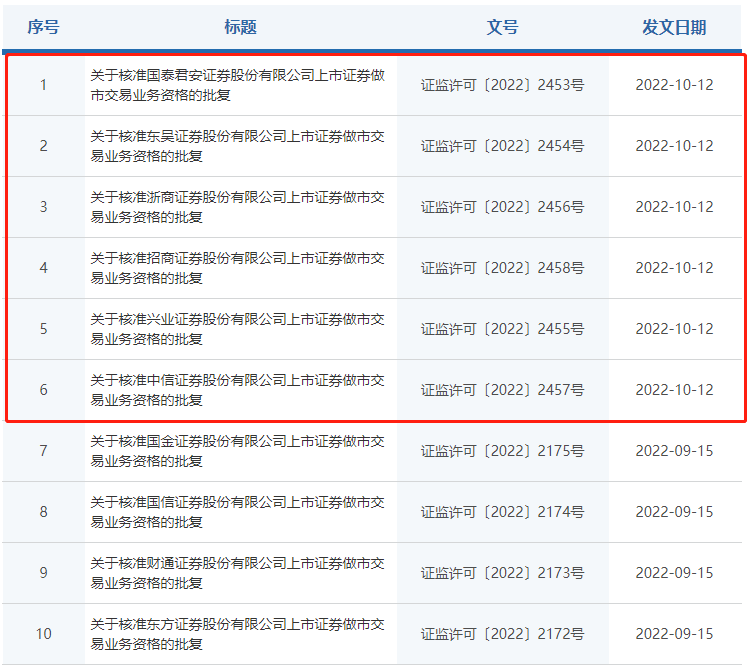Image resolution: width=747 pixels, height=666 pixels.
Task: Select document number 证监许可〔2022〕2174号
Action: [503, 512]
